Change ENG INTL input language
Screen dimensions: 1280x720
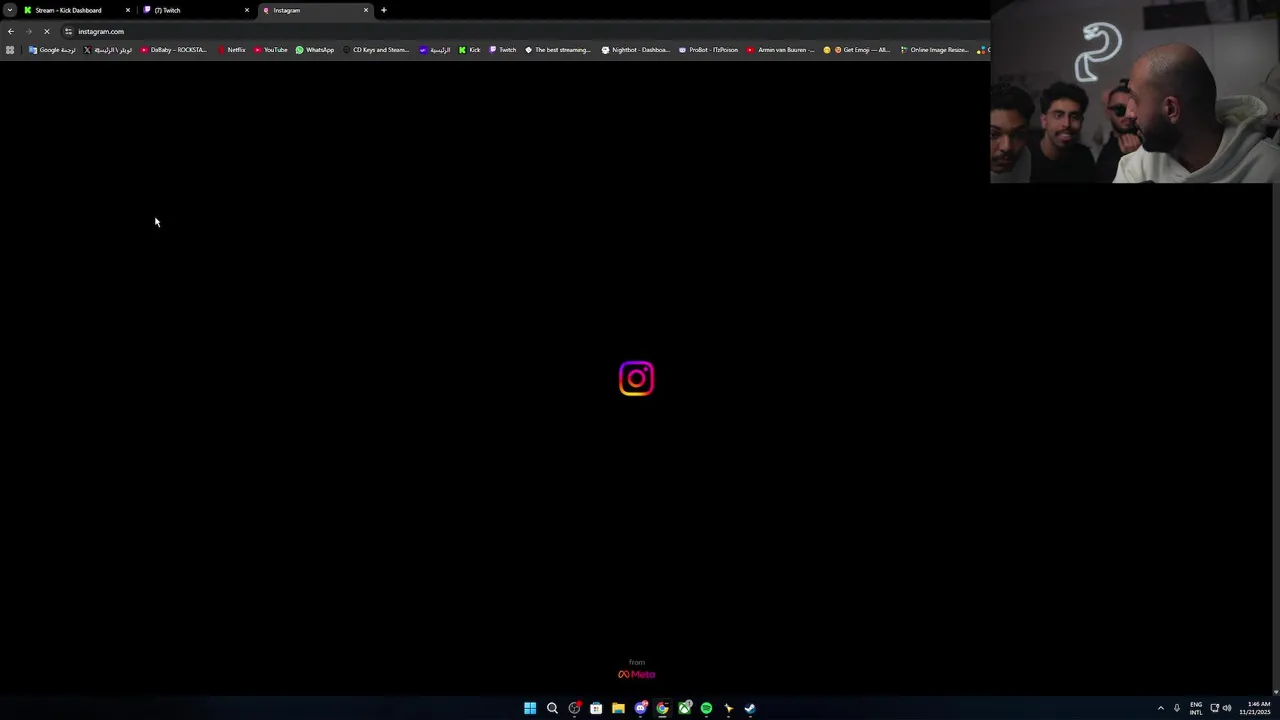[x=1196, y=708]
